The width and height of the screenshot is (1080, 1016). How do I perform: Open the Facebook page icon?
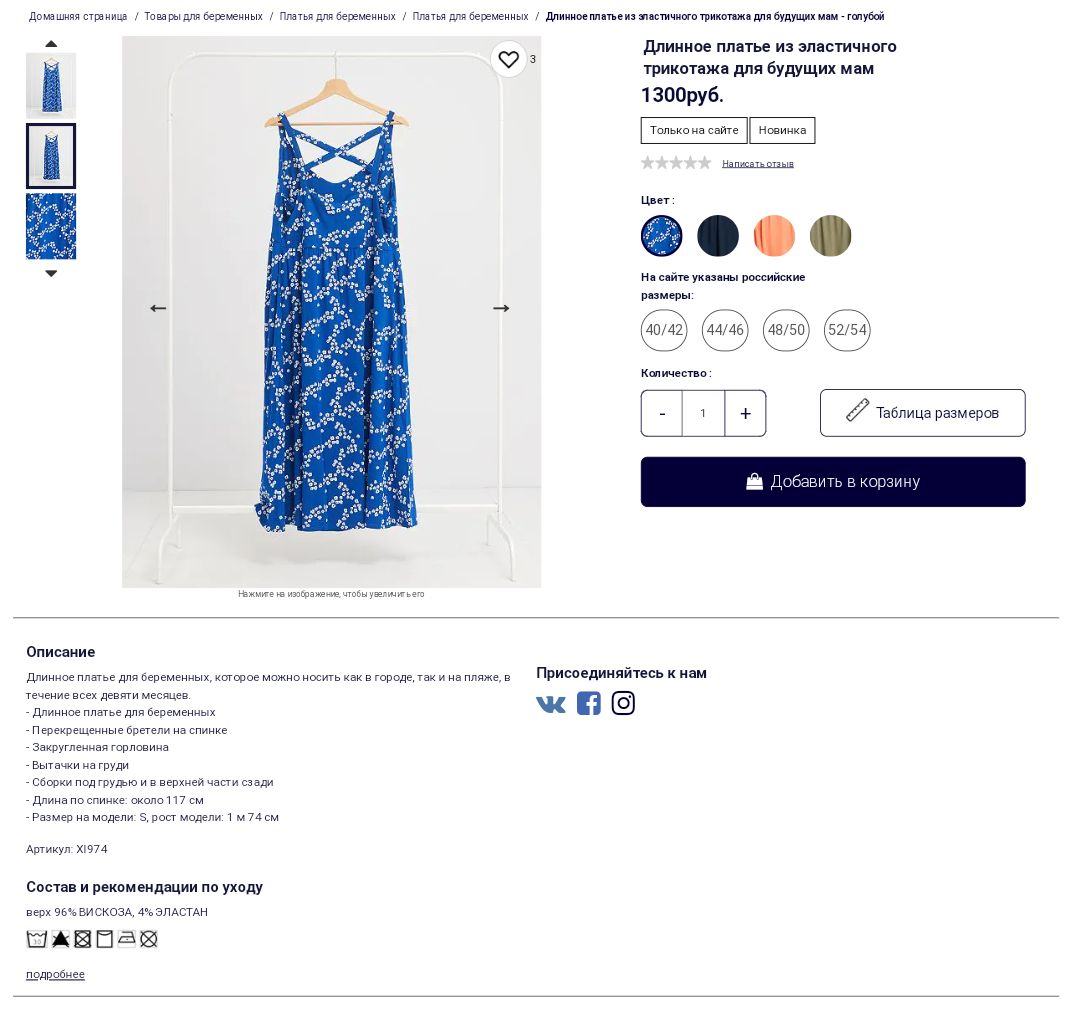588,703
